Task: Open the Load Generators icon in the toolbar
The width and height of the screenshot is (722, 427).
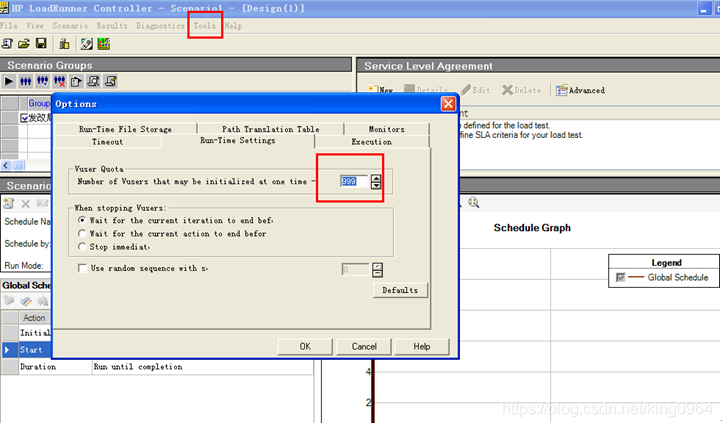Action: pyautogui.click(x=64, y=44)
